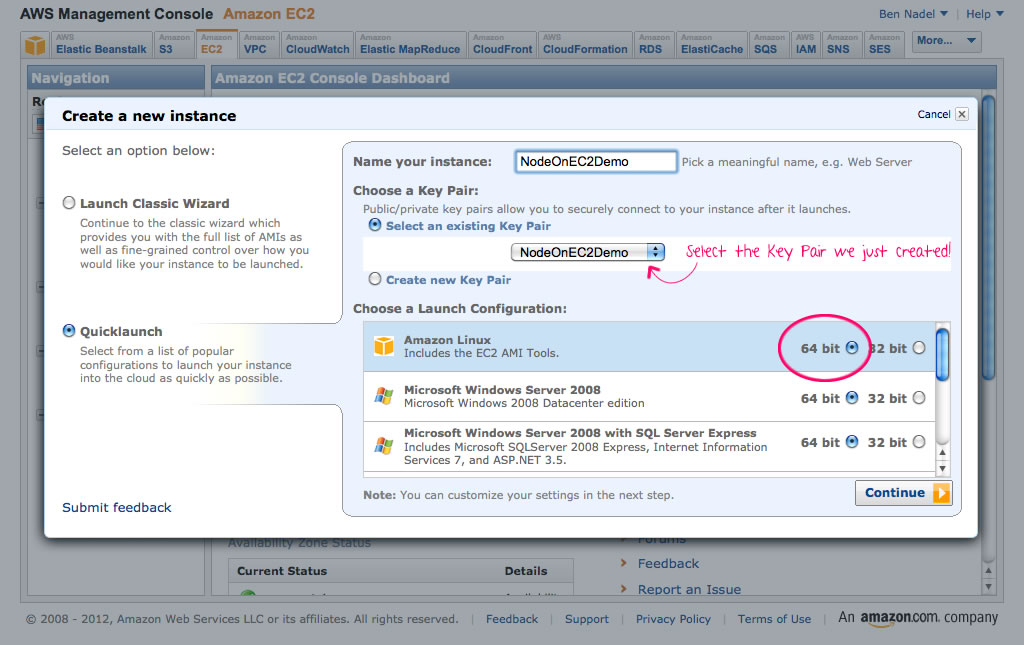Viewport: 1024px width, 645px height.
Task: Open the Terms of Use footer link
Action: click(775, 619)
